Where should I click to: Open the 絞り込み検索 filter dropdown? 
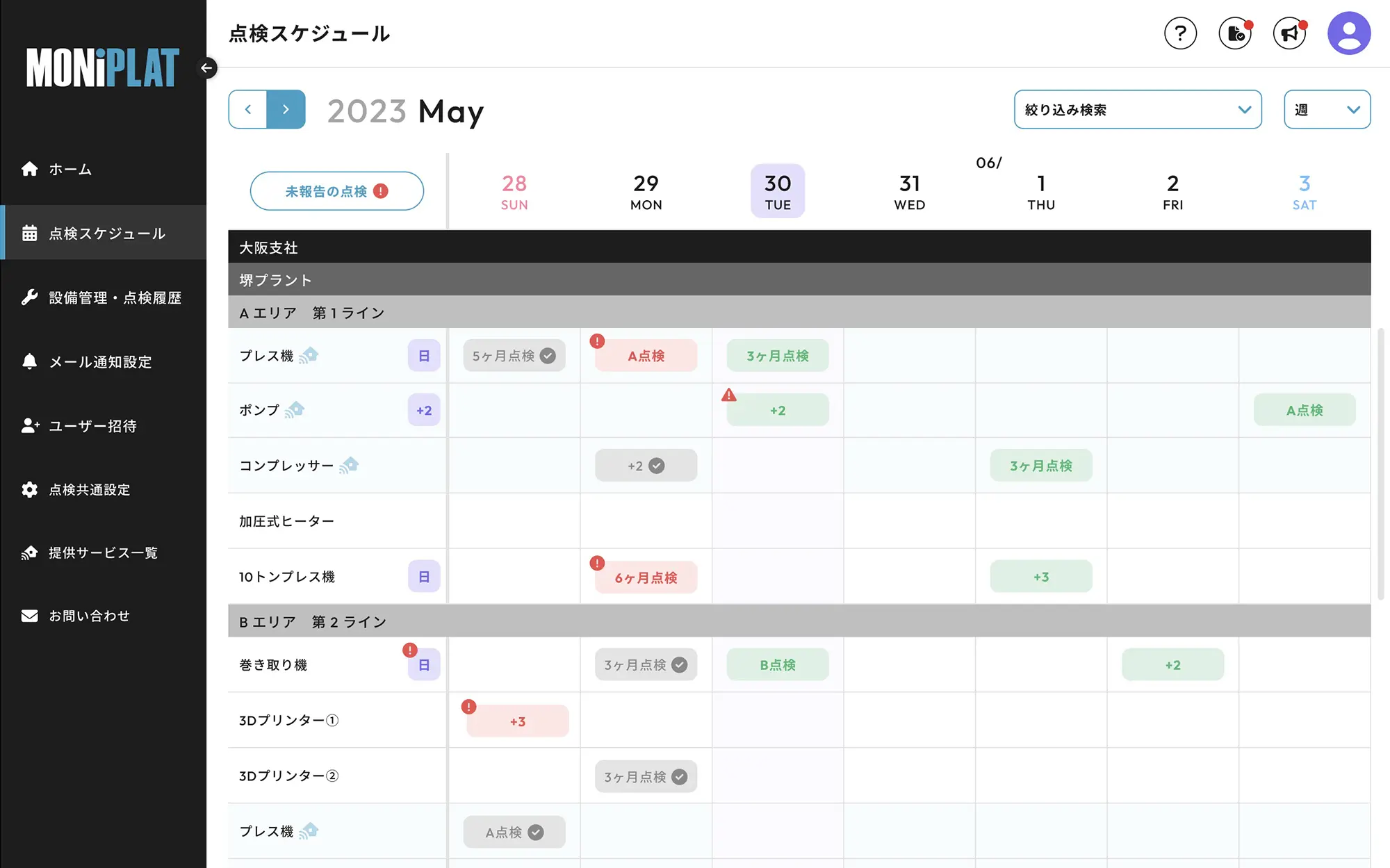point(1137,109)
